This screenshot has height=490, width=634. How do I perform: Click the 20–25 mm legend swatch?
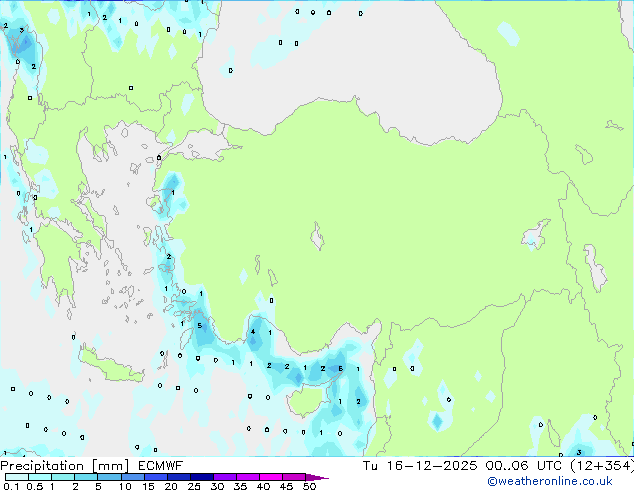click(178, 477)
